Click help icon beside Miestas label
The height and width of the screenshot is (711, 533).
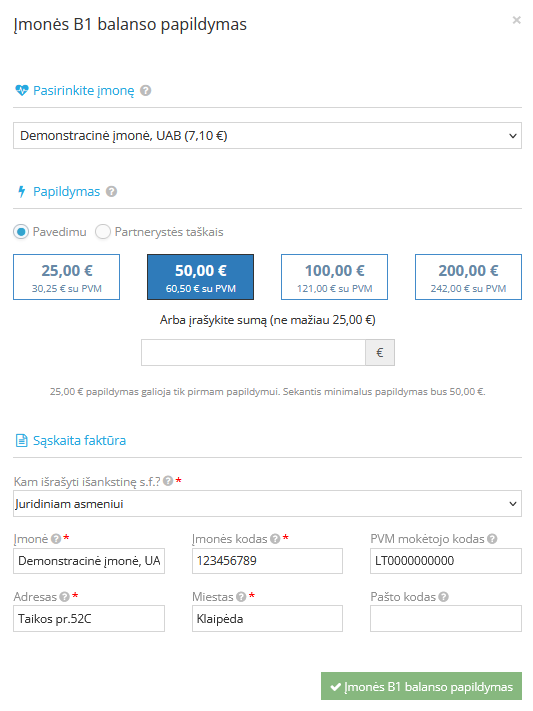(241, 597)
